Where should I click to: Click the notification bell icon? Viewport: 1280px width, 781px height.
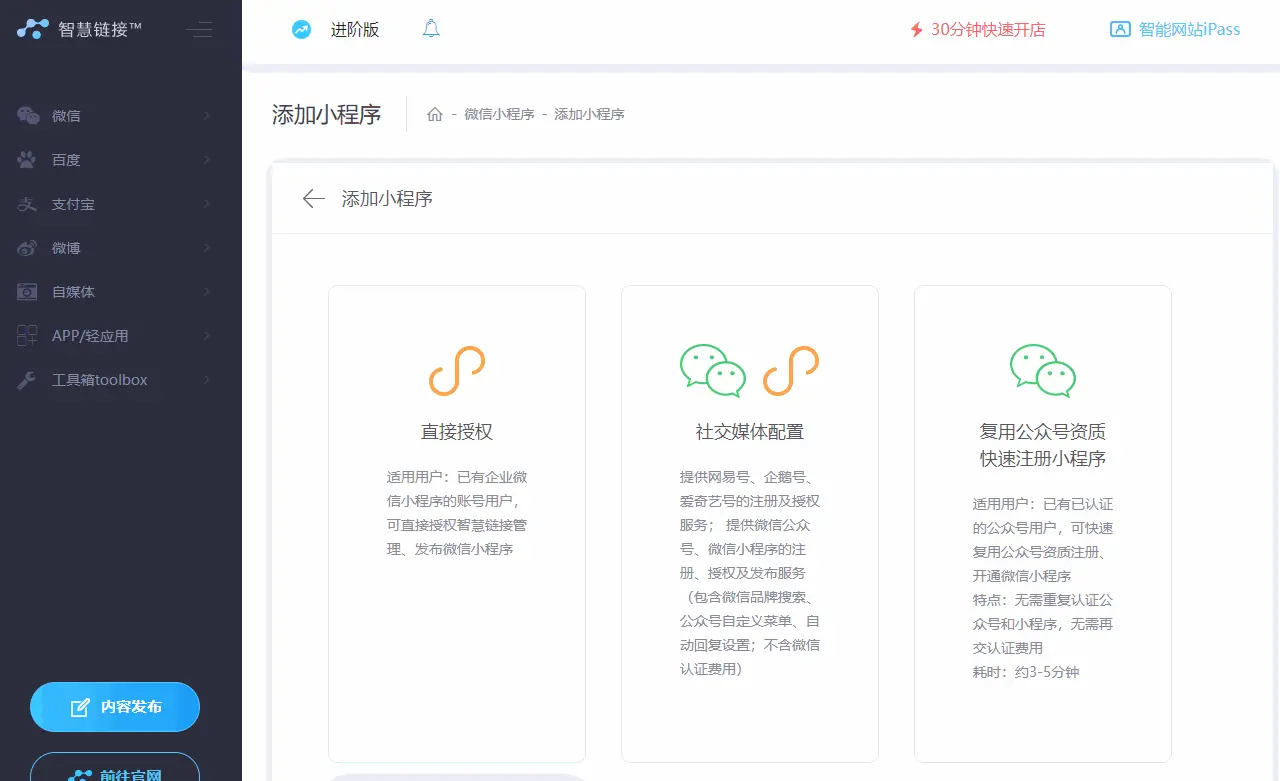431,29
